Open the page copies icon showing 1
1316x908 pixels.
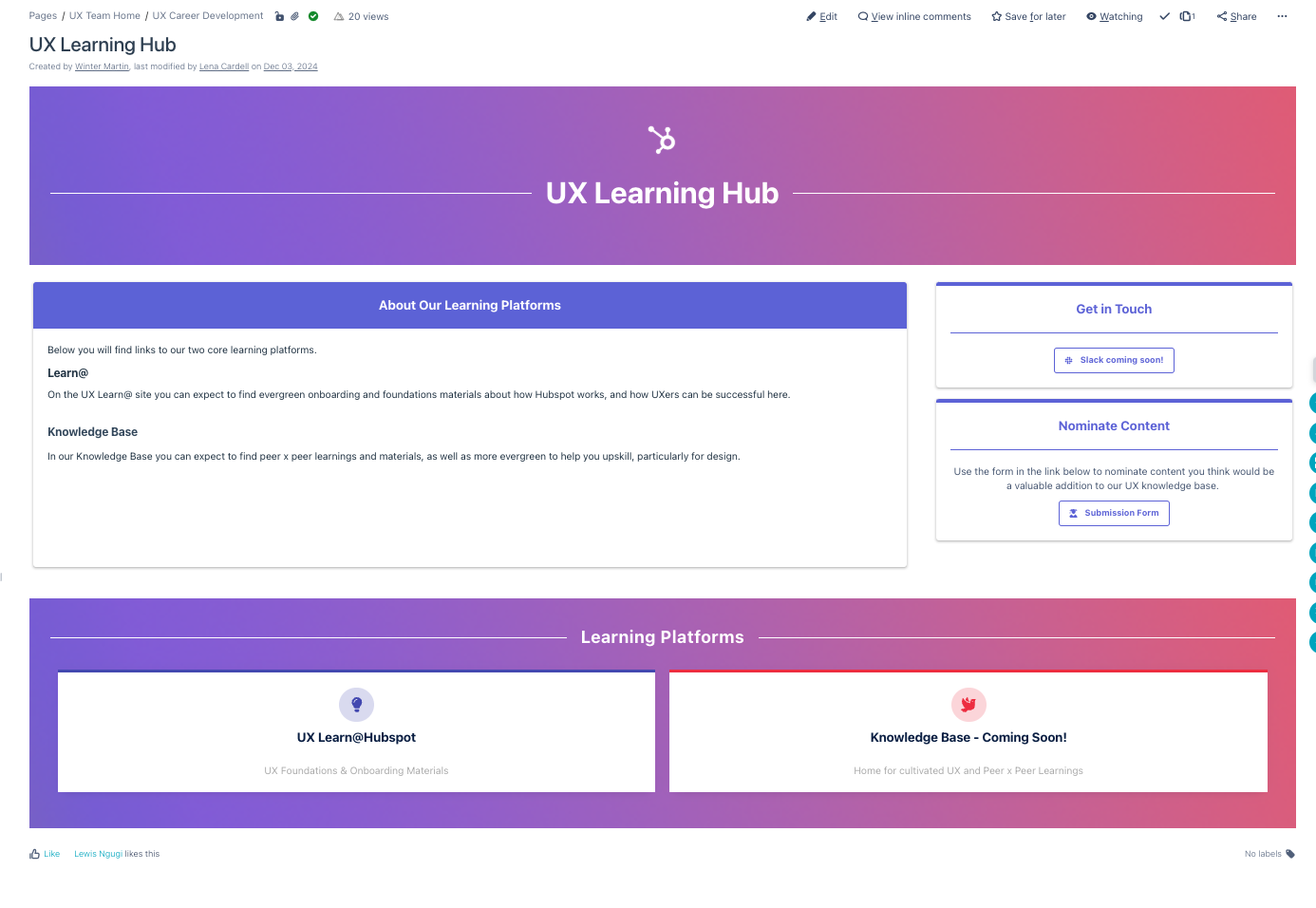pos(1187,16)
